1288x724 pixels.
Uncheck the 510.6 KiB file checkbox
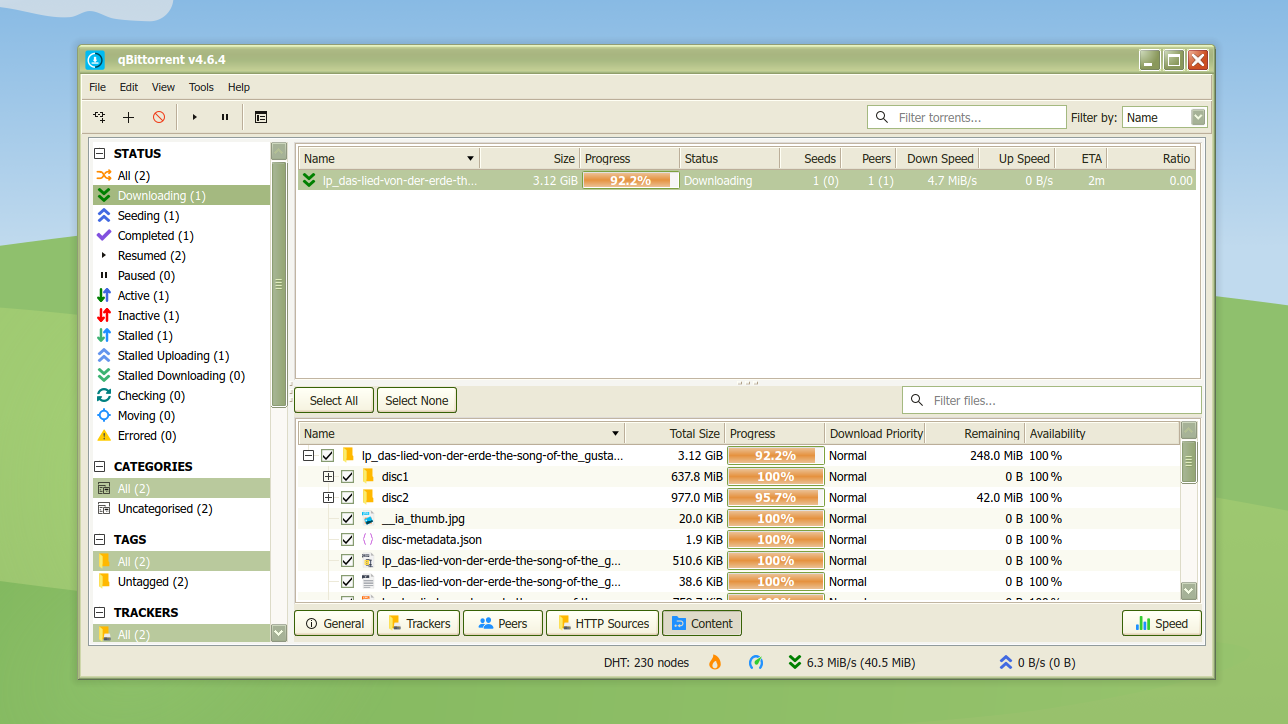(x=348, y=561)
